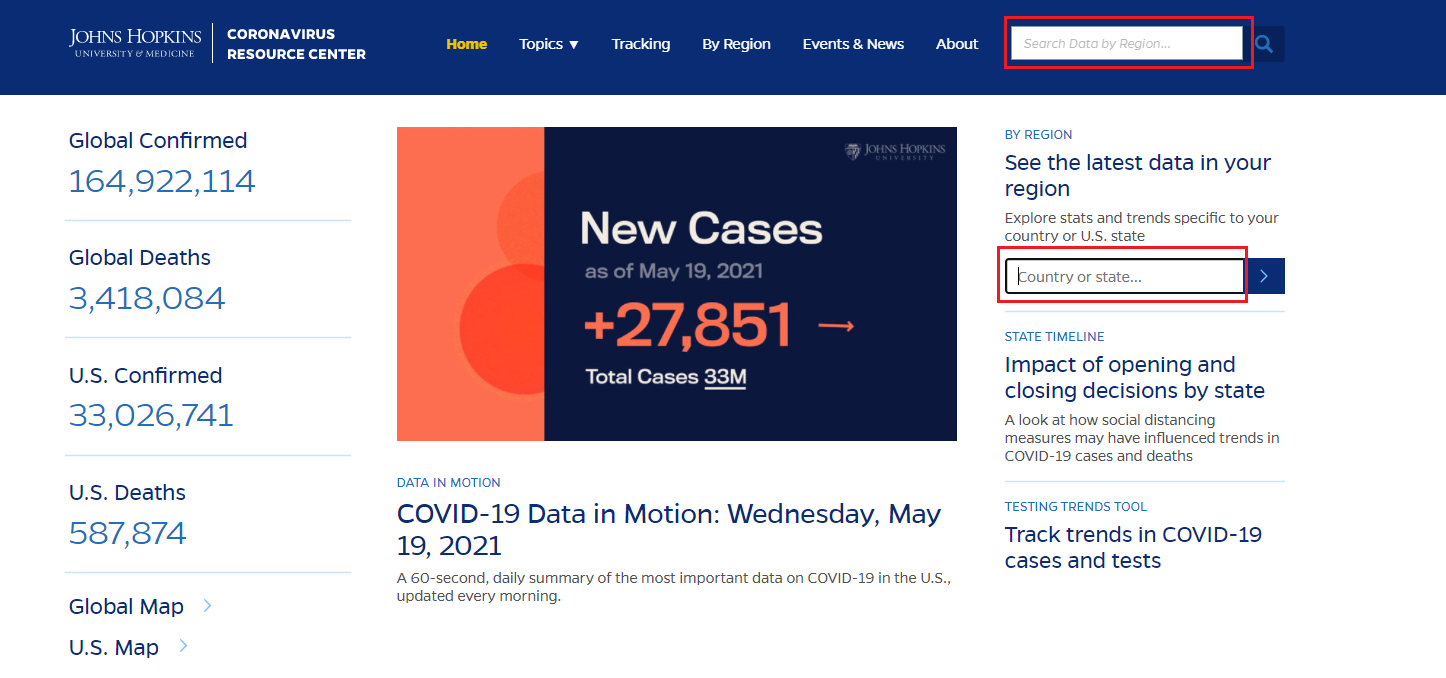Viewport: 1446px width, 678px height.
Task: Click the Global Deaths count 3,418,084
Action: pos(147,298)
